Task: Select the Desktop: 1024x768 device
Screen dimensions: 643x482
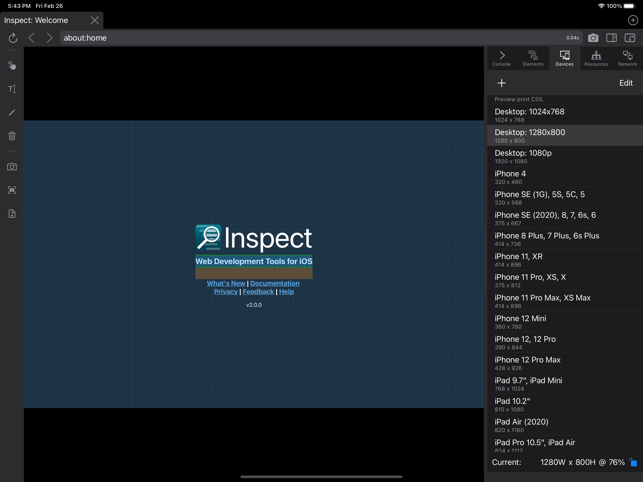Action: pos(565,115)
